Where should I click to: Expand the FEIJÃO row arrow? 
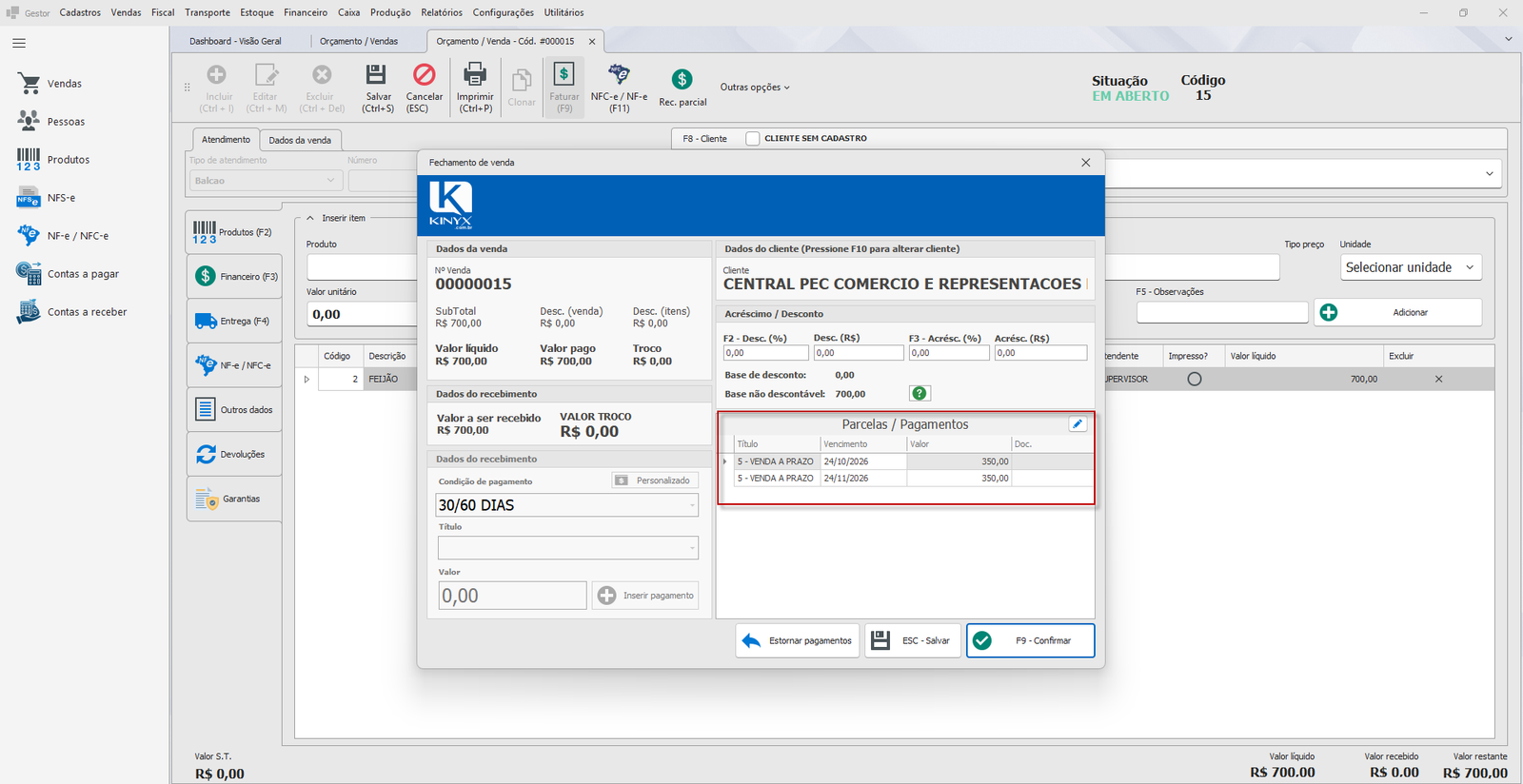307,379
